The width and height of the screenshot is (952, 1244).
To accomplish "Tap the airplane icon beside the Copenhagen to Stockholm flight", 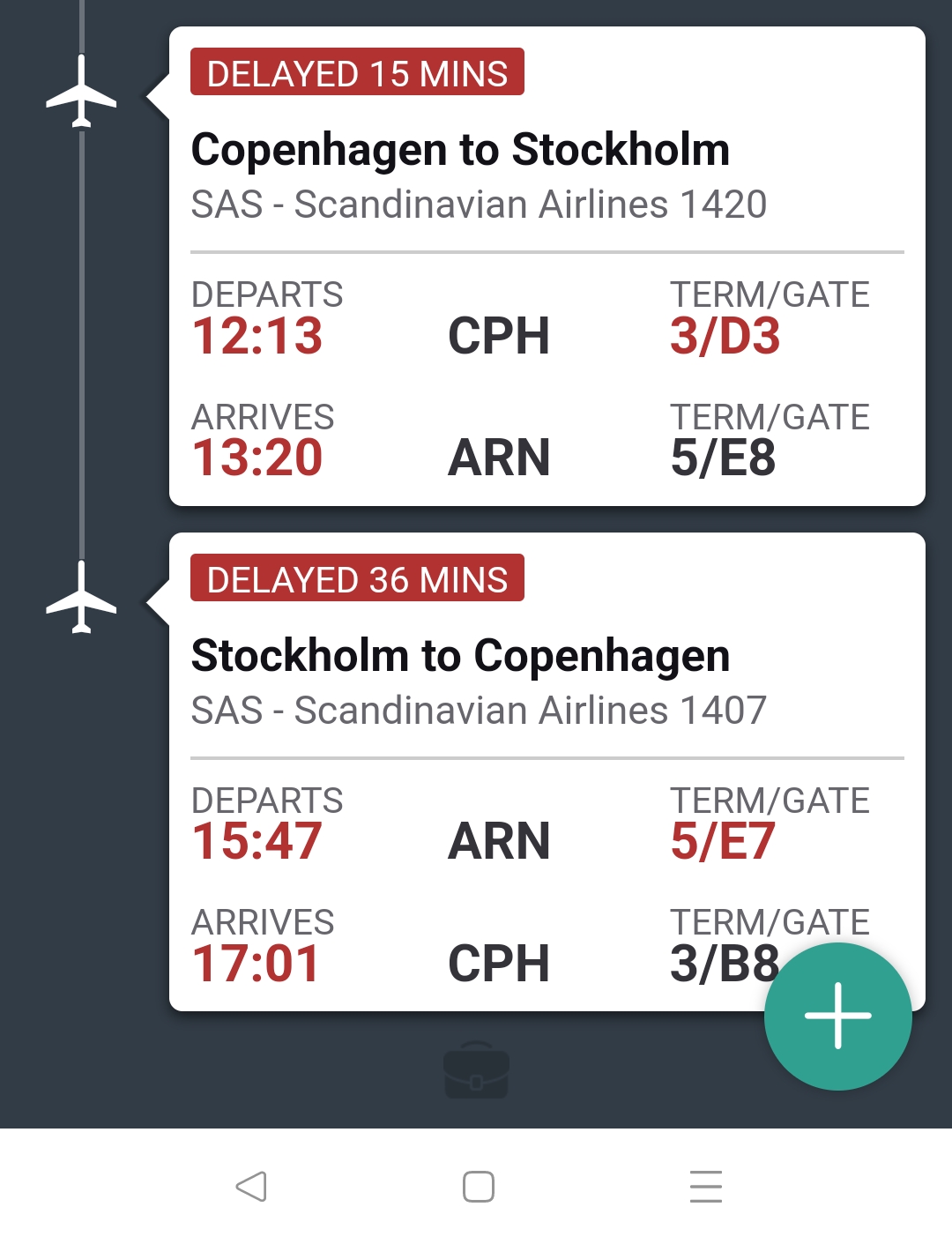I will point(81,92).
